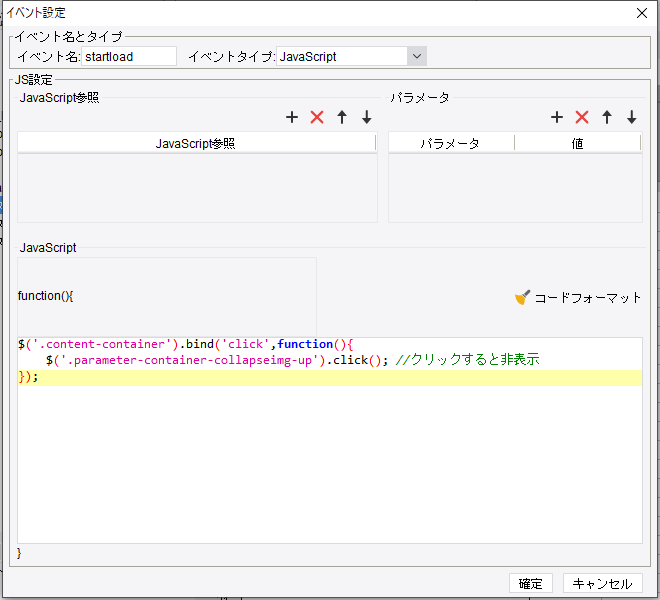The height and width of the screenshot is (600, 660).
Task: Close the イベント設定 dialog window
Action: click(x=641, y=13)
